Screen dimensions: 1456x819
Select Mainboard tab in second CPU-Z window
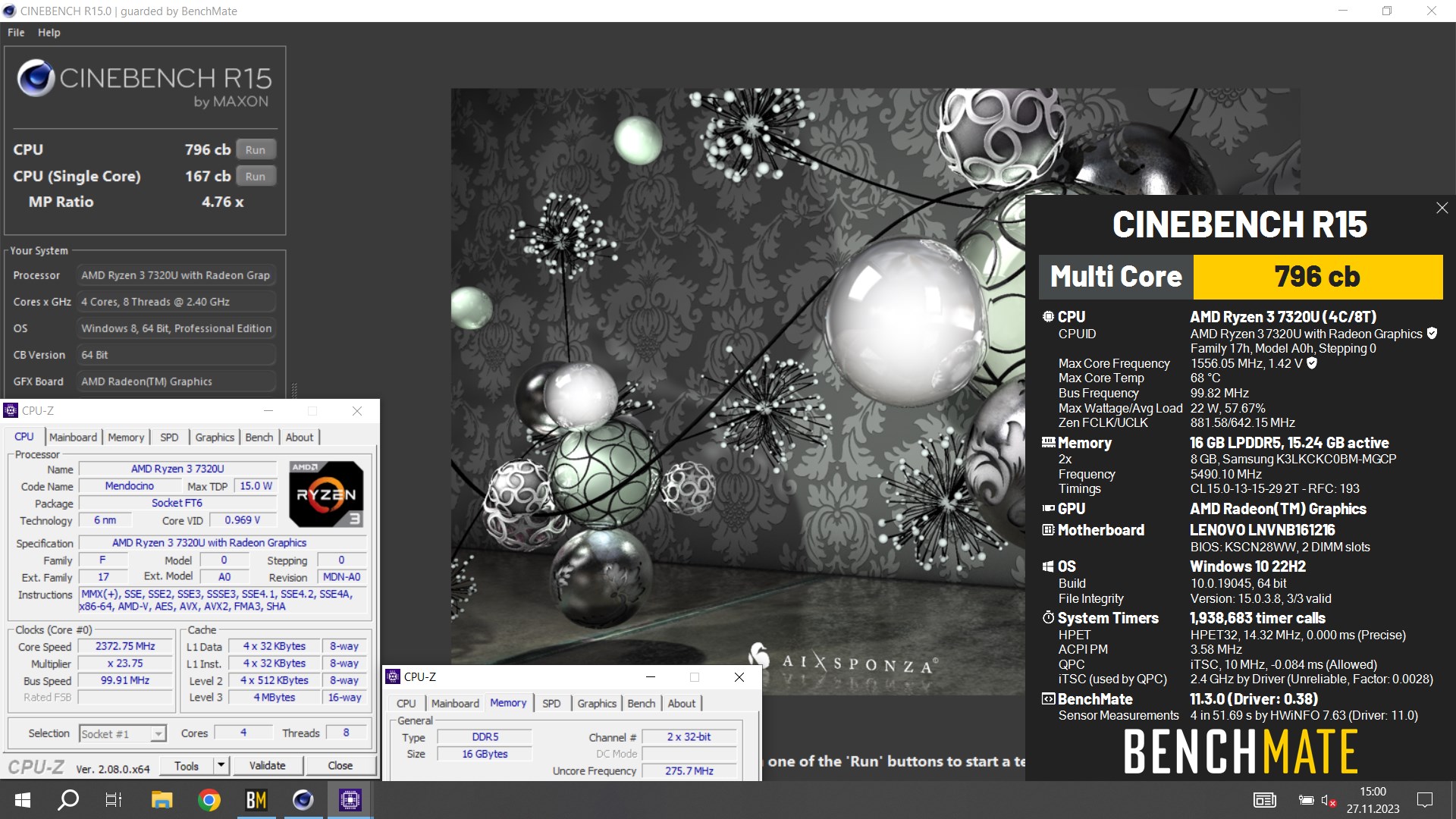(x=455, y=704)
